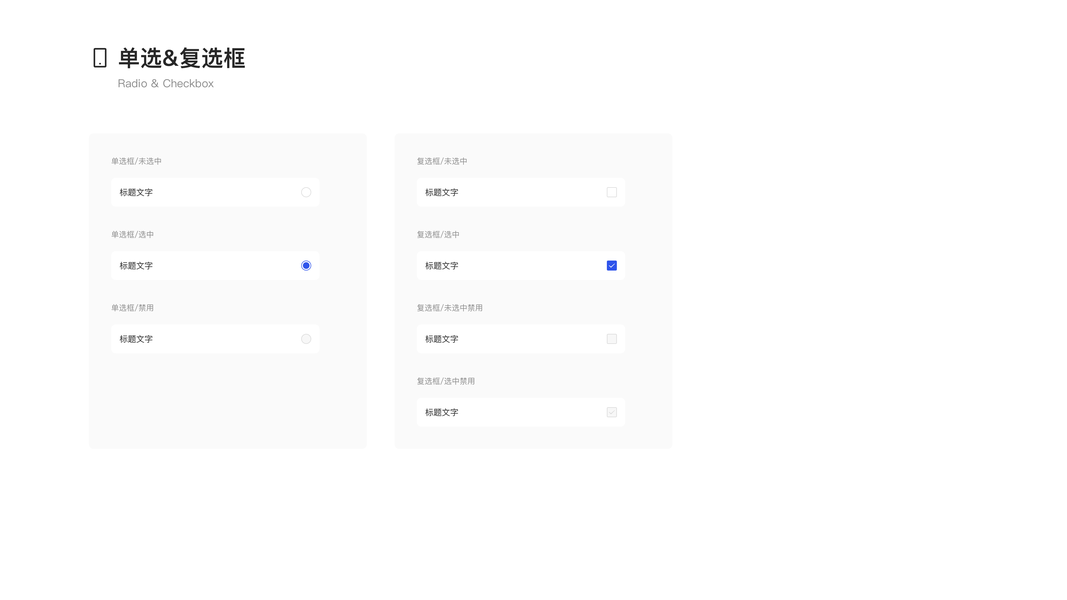Screen dimensions: 1067x600
Task: Click the 复选框/未选中禁用 section label
Action: coord(450,308)
